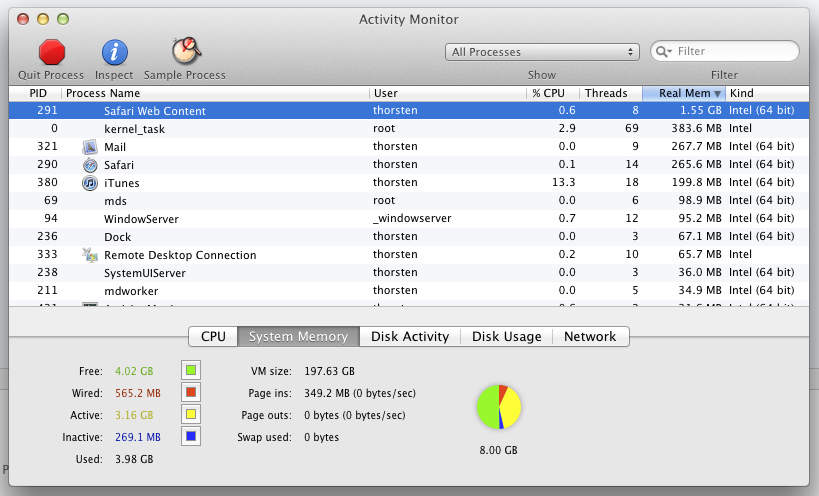
Task: Click the 349.2 MB Page ins value
Action: coord(360,393)
